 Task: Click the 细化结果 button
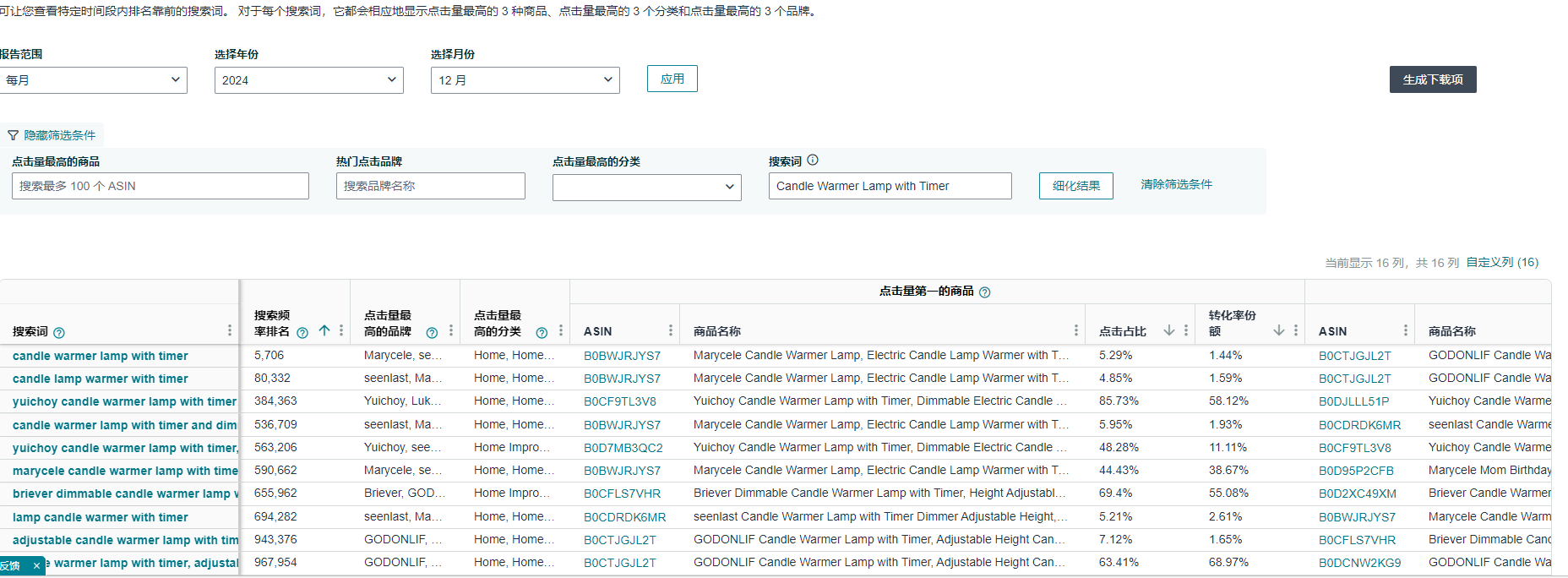[x=1075, y=186]
